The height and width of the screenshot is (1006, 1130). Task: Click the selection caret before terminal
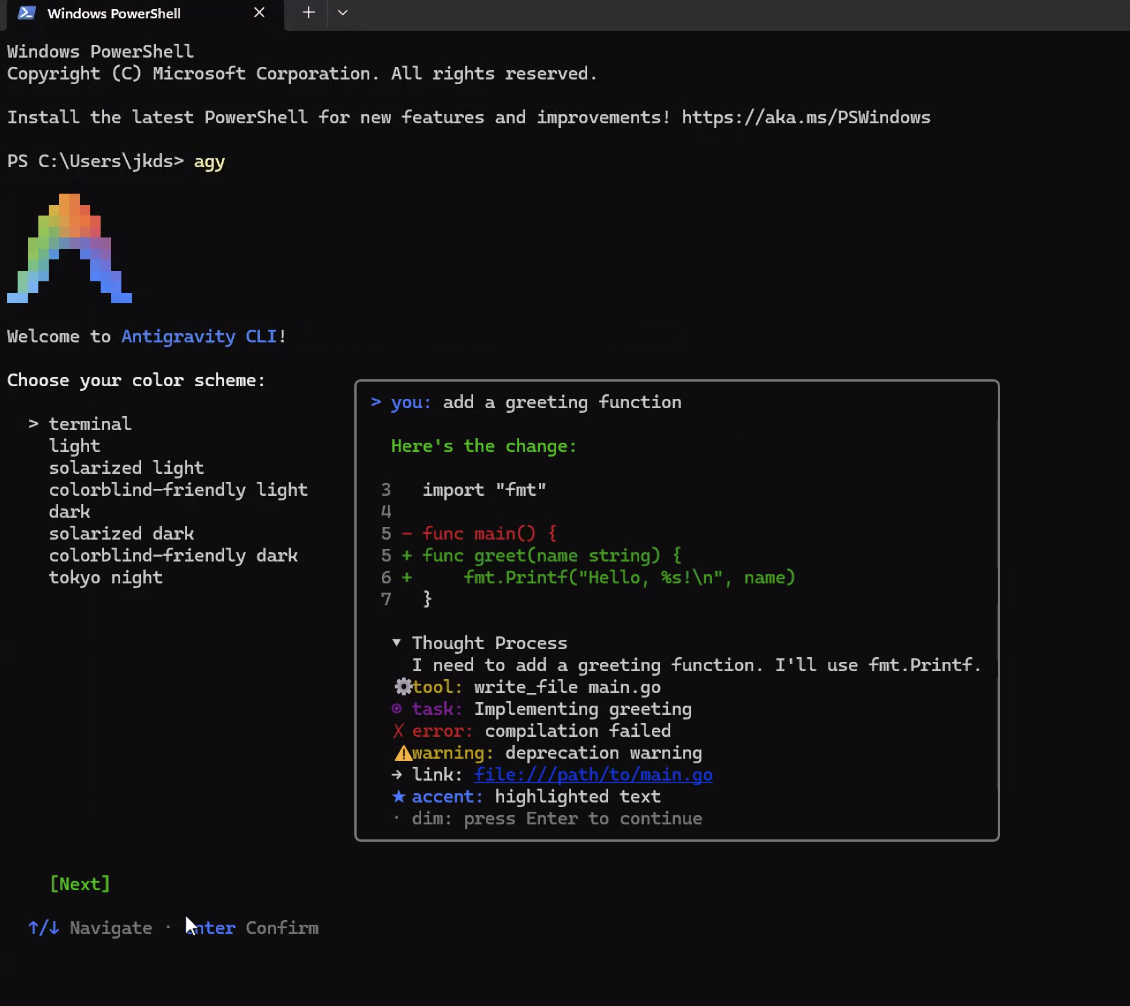33,424
